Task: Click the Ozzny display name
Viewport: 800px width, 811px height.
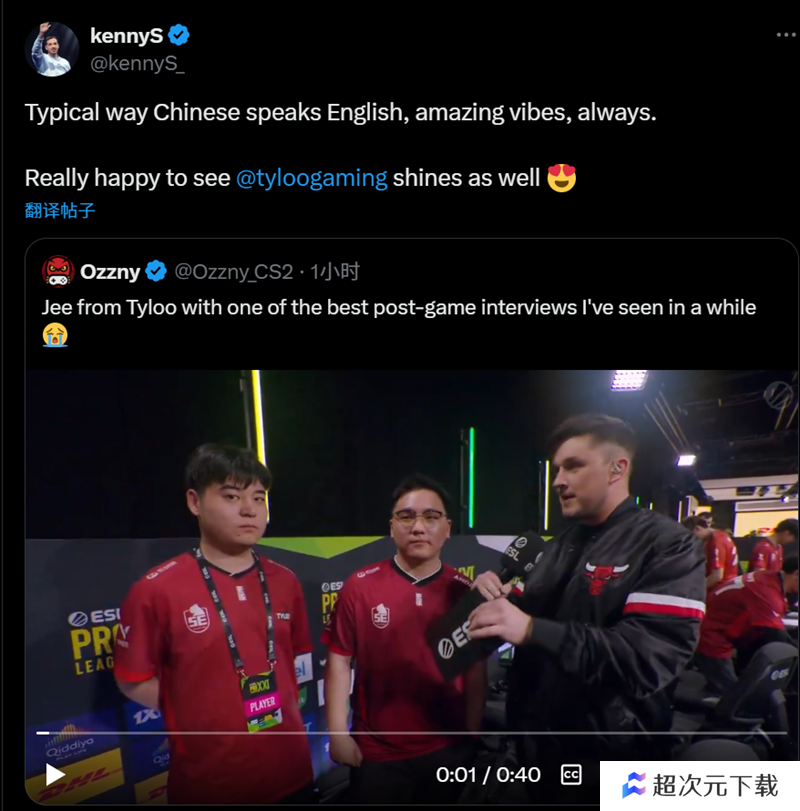Action: [x=110, y=272]
